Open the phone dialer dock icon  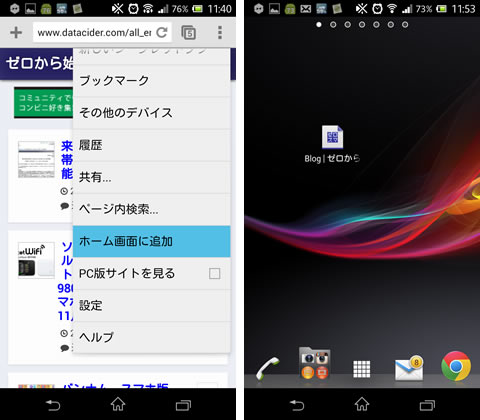pos(268,368)
